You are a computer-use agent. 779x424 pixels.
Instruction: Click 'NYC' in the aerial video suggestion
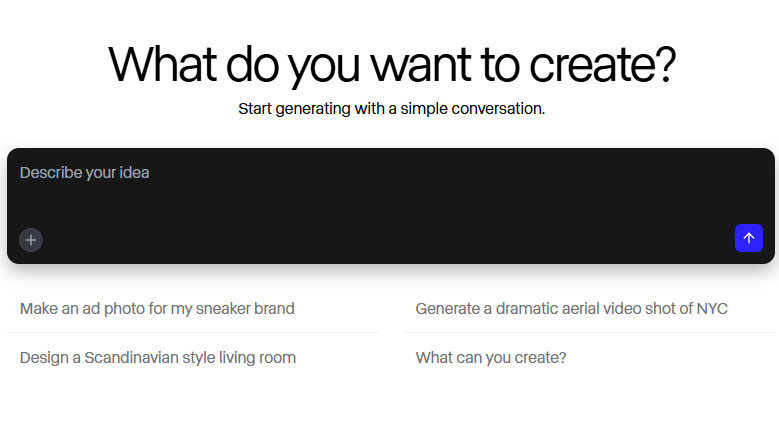[712, 309]
